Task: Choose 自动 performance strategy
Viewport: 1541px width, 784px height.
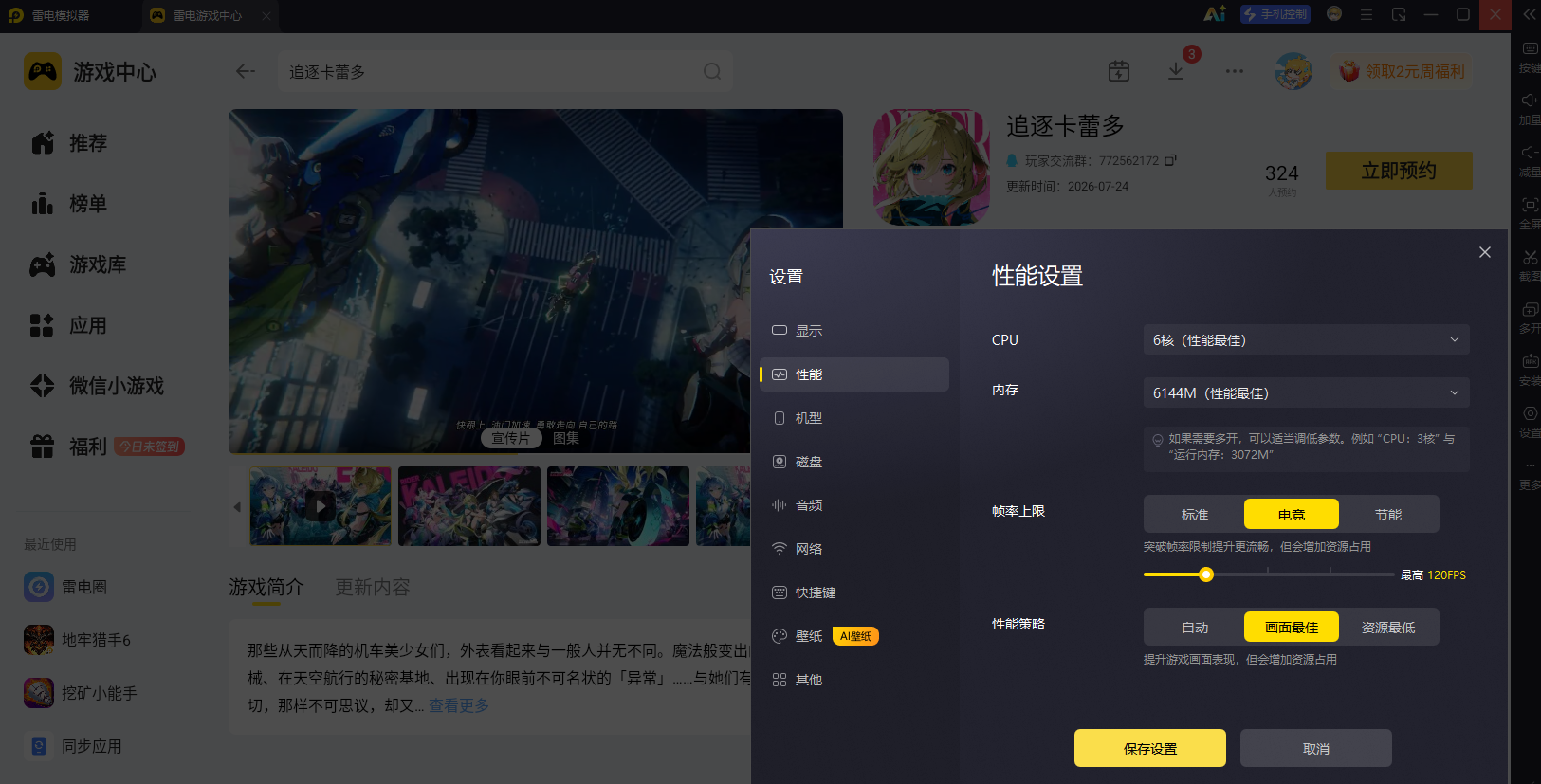Action: 1195,628
